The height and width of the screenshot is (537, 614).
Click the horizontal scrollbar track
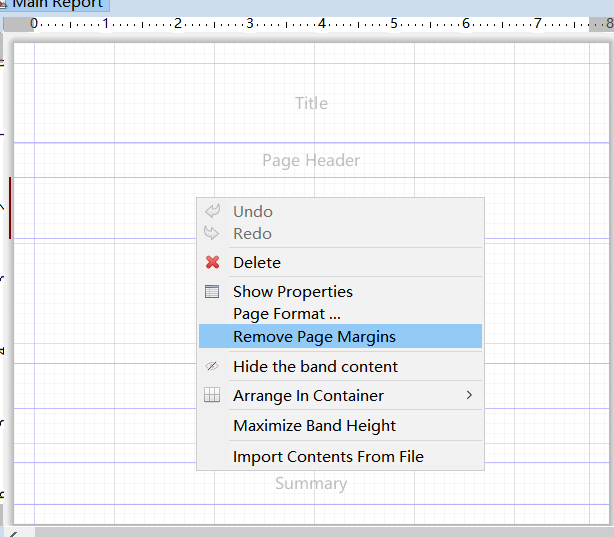[x=324, y=532]
